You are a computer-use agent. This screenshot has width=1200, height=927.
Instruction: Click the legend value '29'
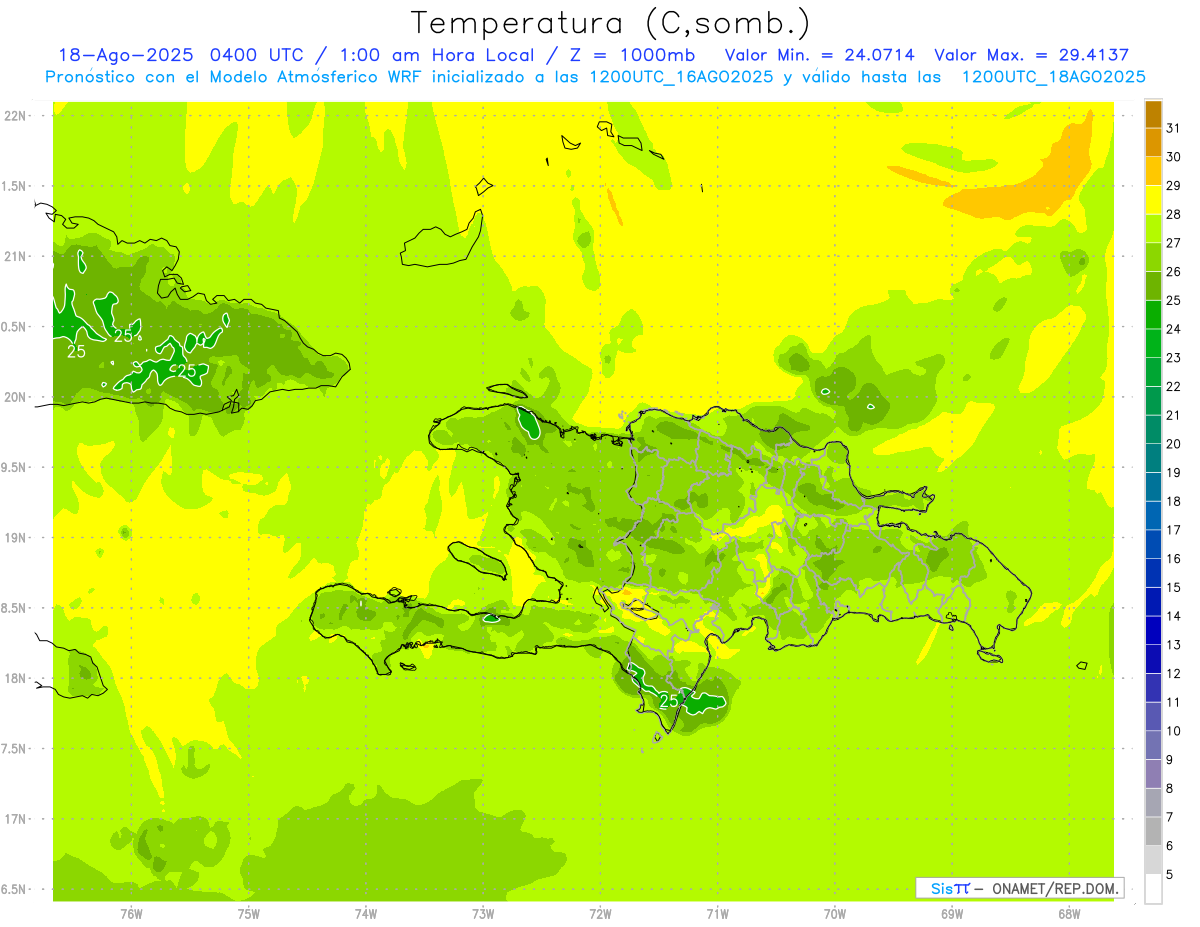(1174, 186)
